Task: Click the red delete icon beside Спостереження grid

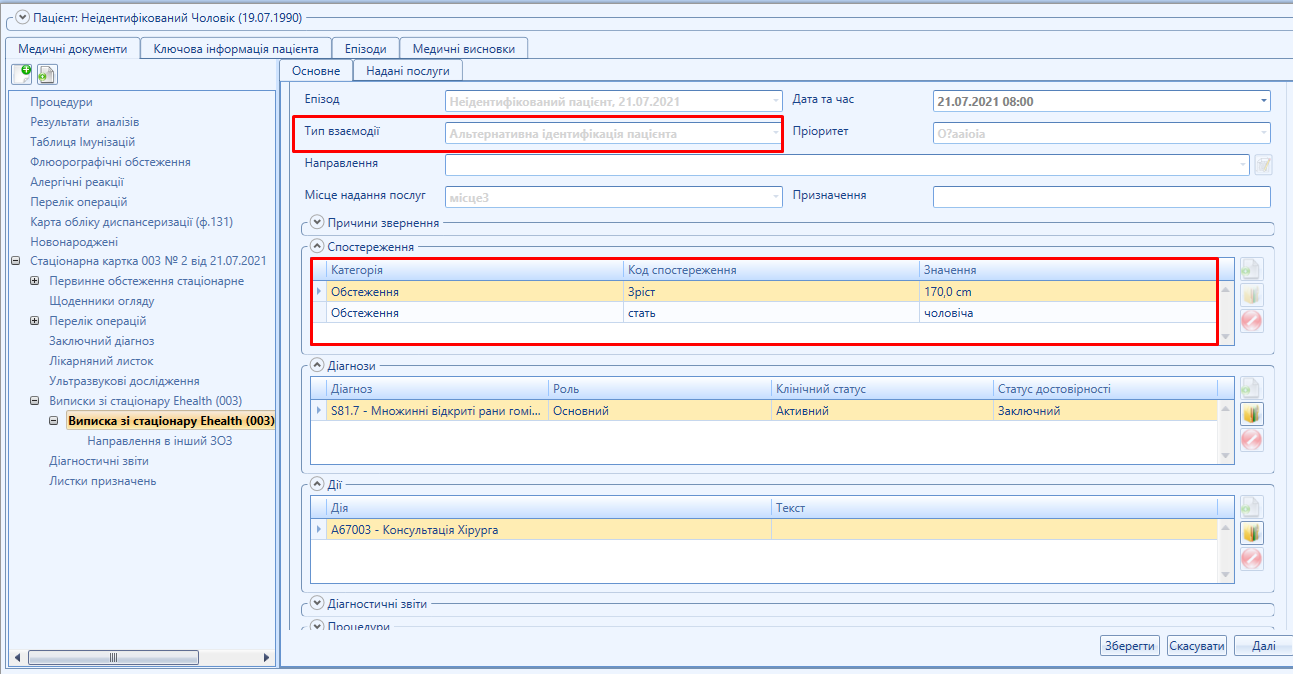Action: point(1251,321)
